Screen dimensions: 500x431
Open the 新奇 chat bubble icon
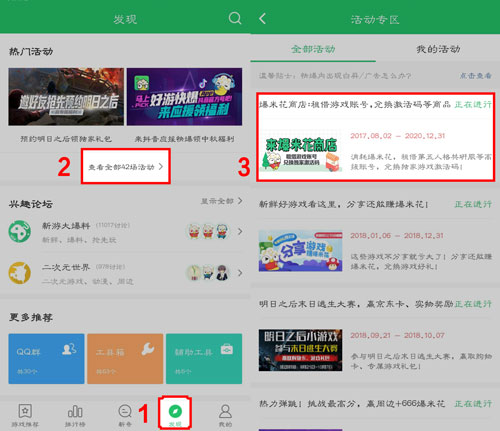[x=125, y=411]
